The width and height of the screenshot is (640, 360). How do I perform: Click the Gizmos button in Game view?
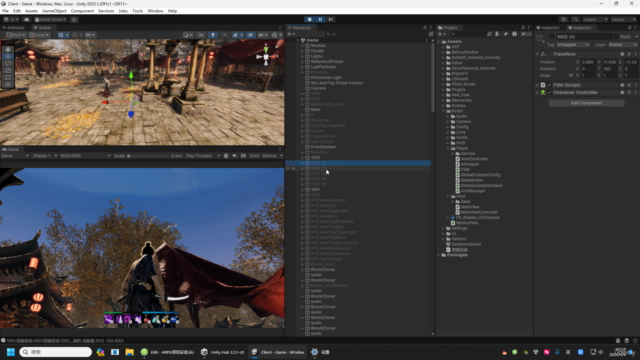pyautogui.click(x=269, y=156)
